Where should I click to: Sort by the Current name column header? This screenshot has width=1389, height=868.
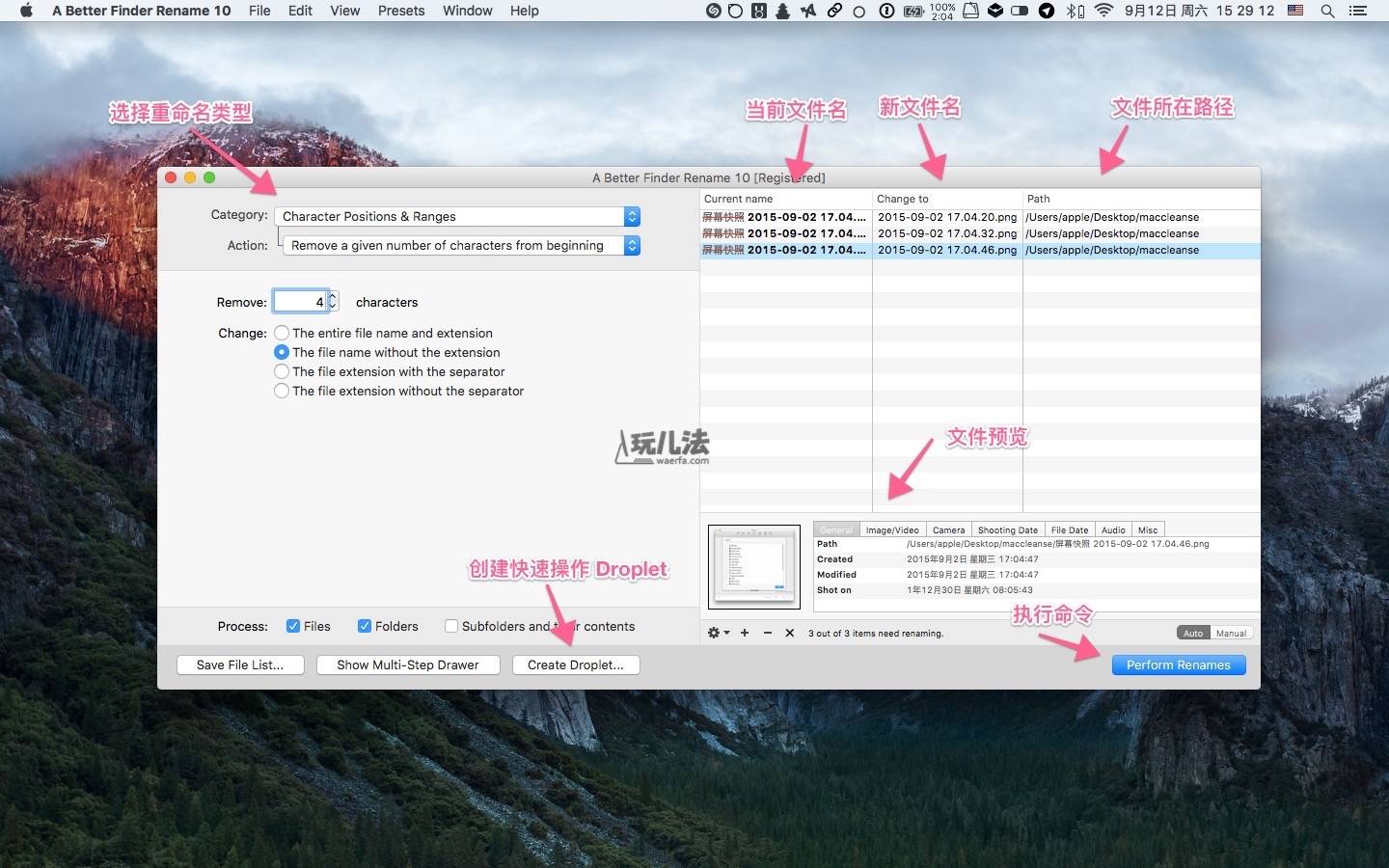click(785, 199)
